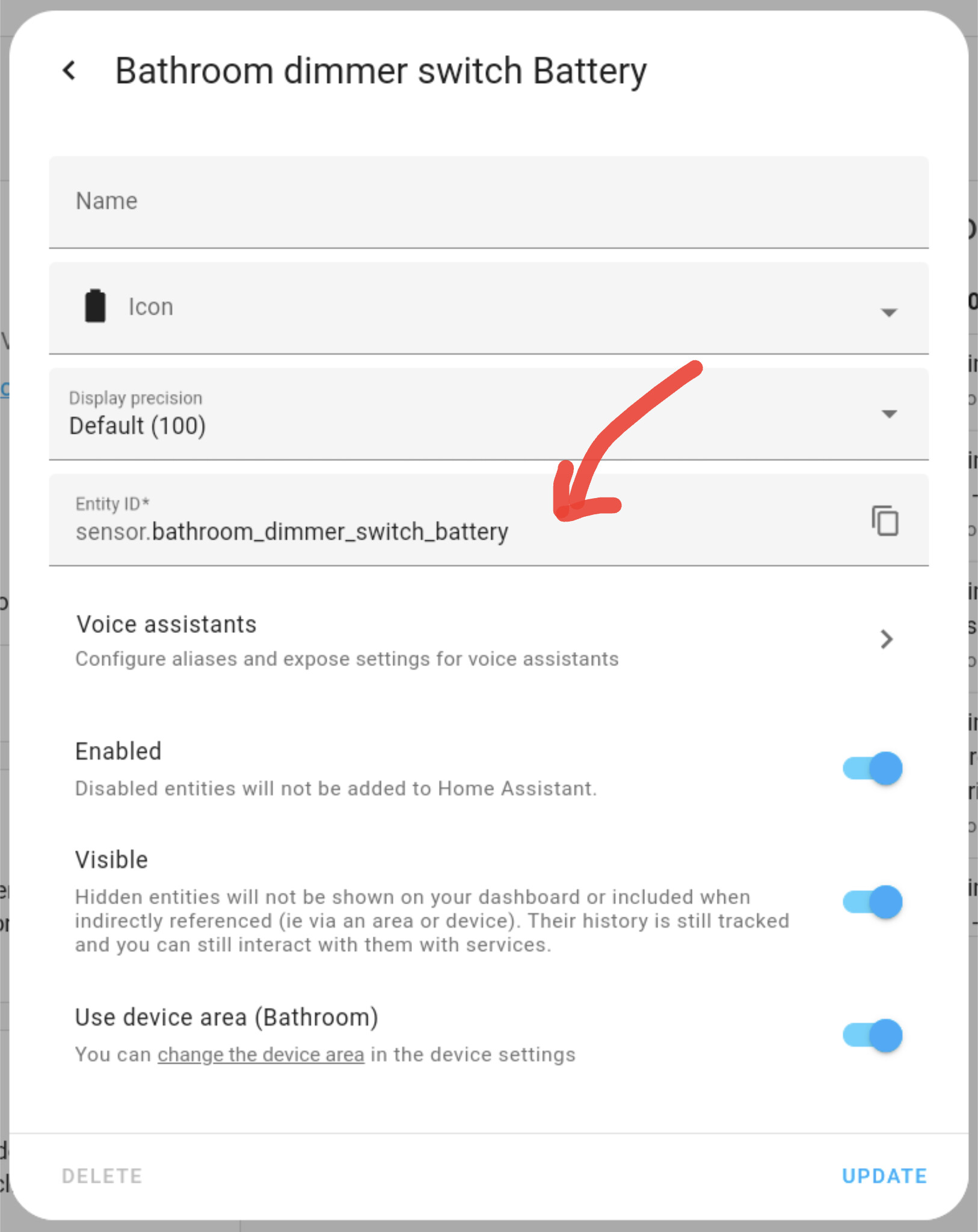
Task: Click the UPDATE button
Action: 884,1176
